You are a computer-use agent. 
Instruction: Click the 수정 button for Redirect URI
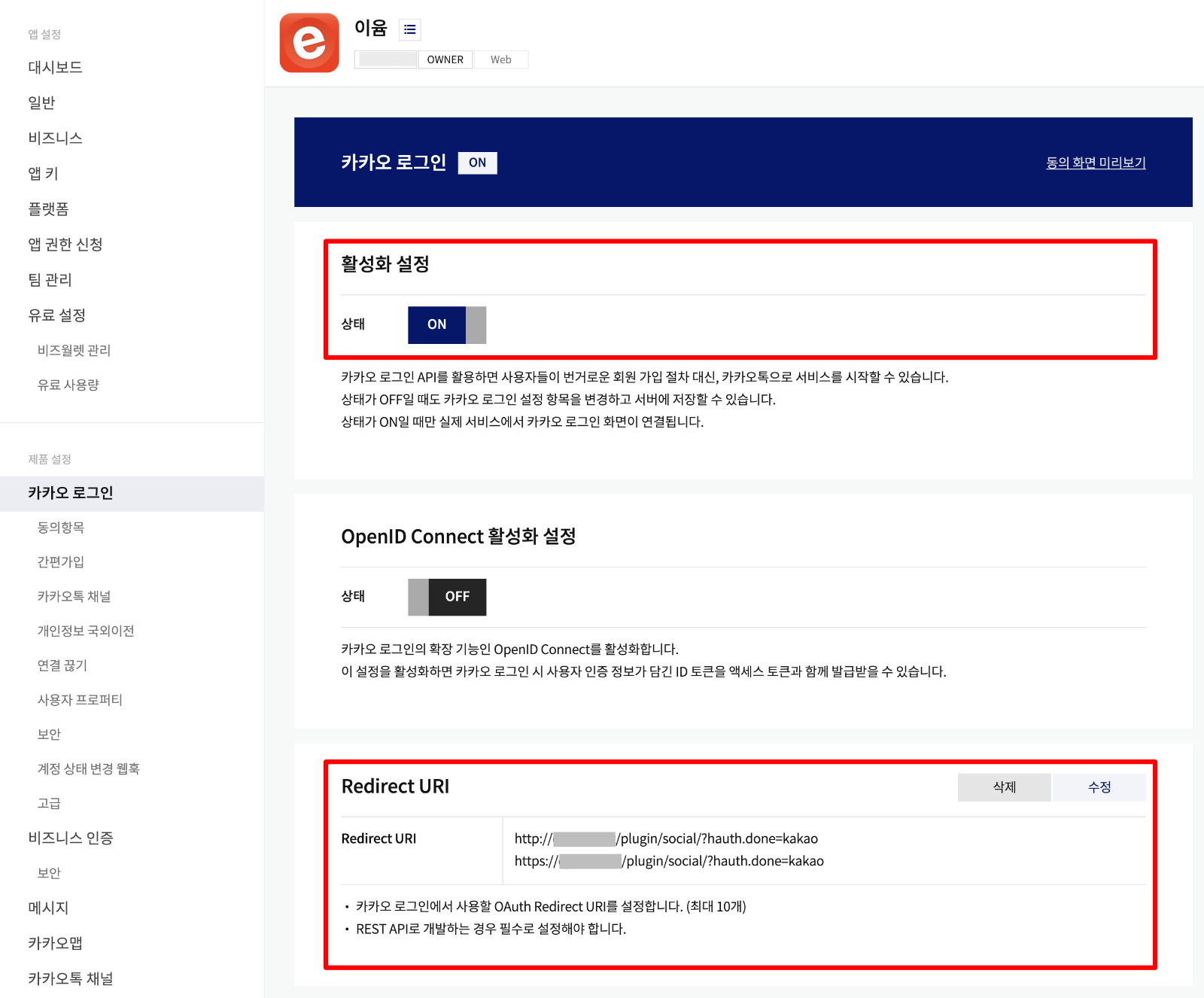point(1099,787)
